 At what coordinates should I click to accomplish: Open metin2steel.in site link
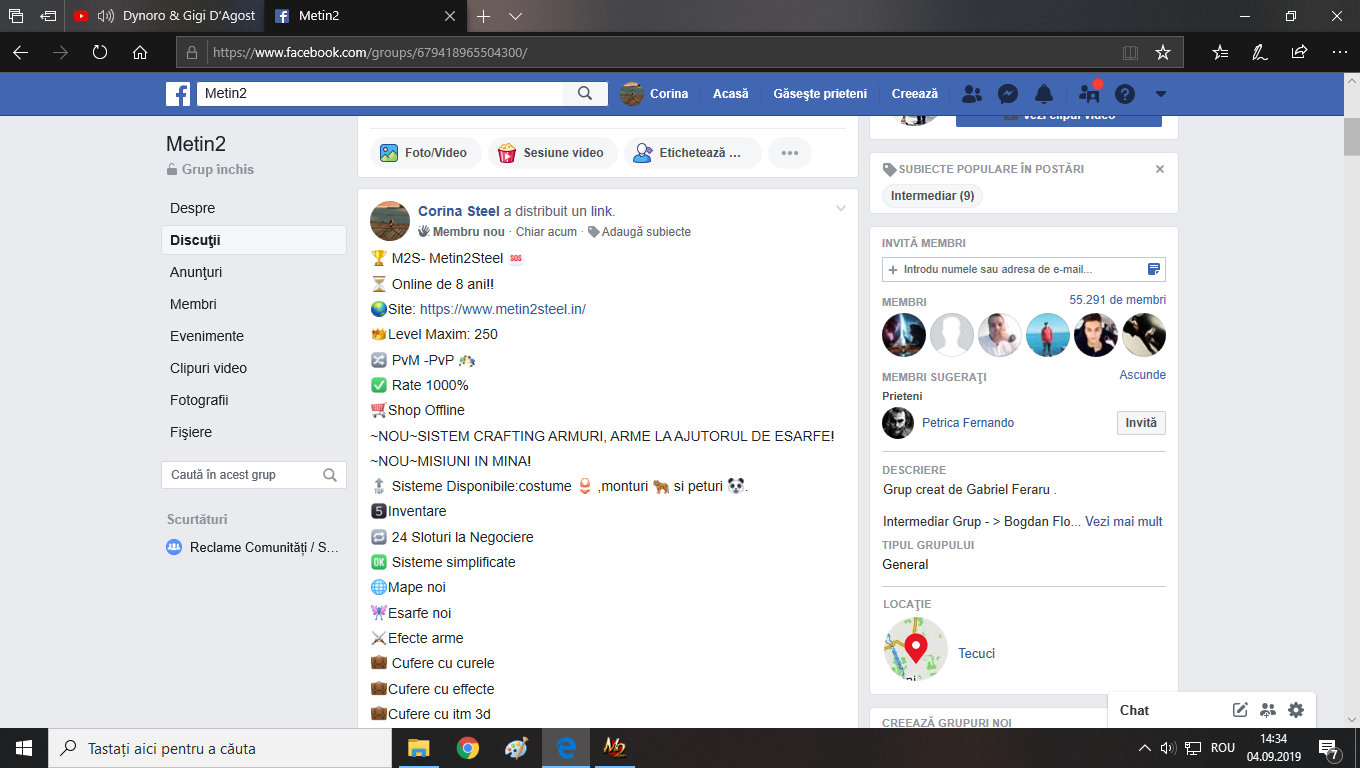point(503,309)
